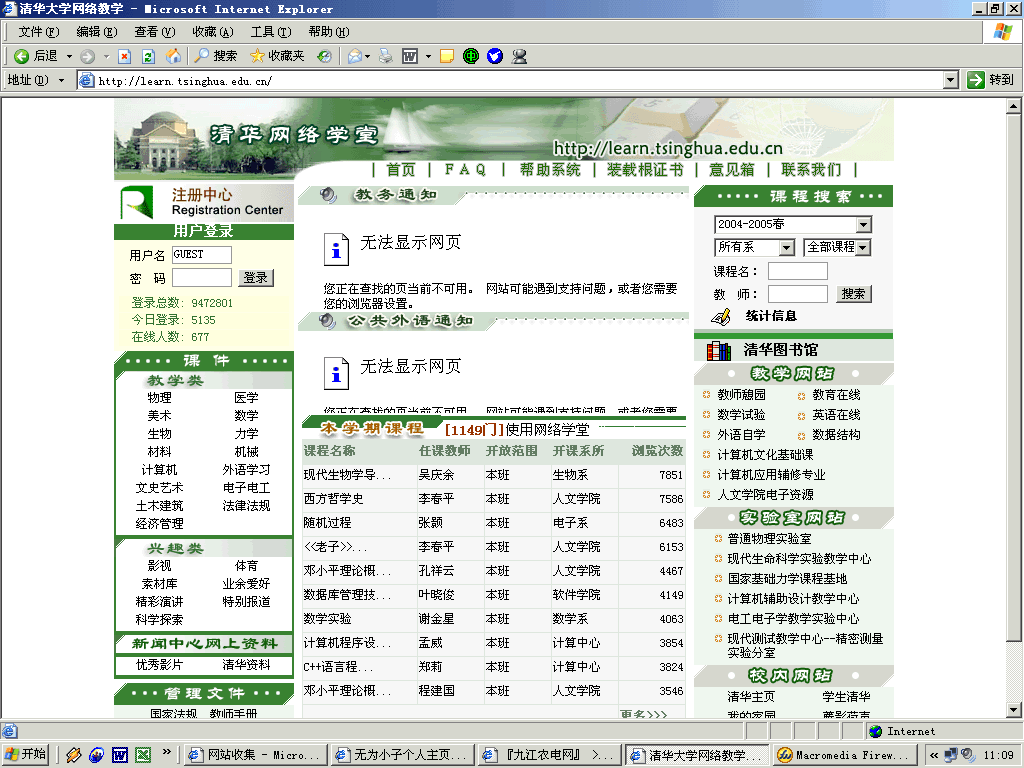Click the Forward arrow icon
This screenshot has height=768, width=1024.
(x=88, y=57)
